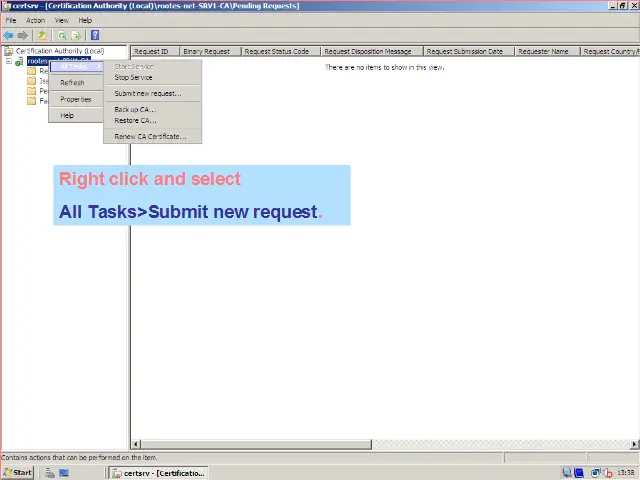The height and width of the screenshot is (480, 640).
Task: Select Back up CA option
Action: pyautogui.click(x=134, y=109)
